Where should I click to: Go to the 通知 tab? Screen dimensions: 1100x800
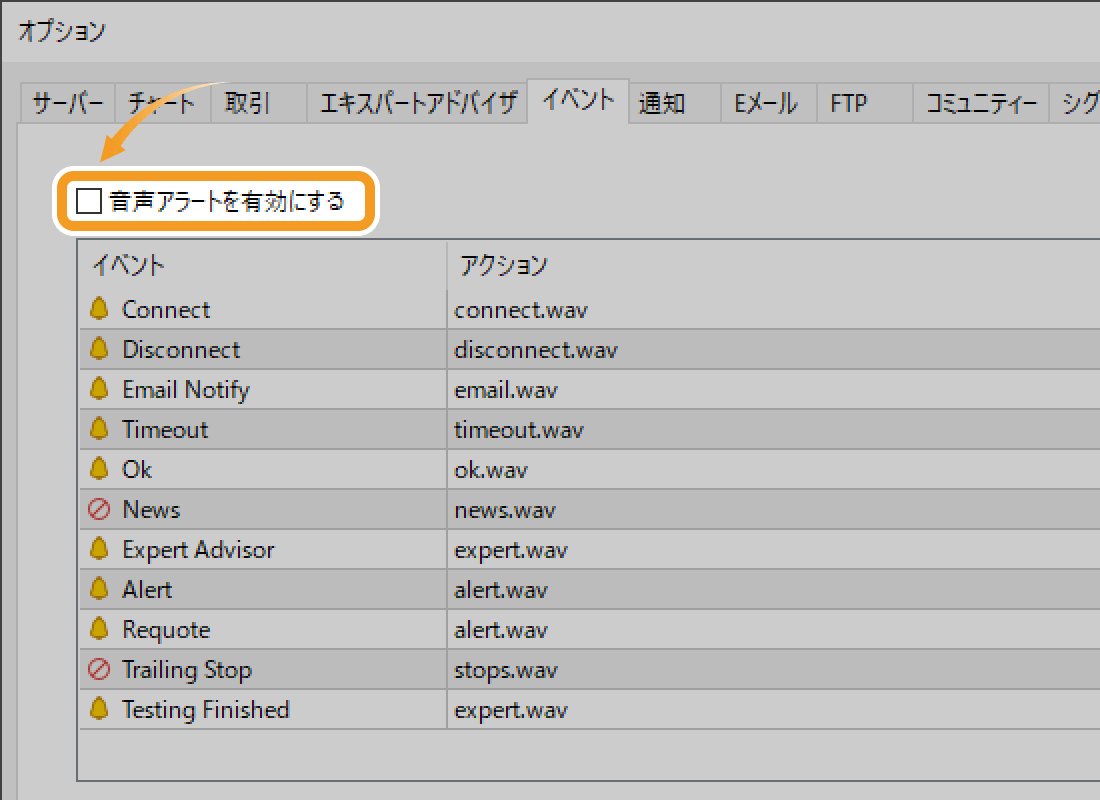point(661,103)
